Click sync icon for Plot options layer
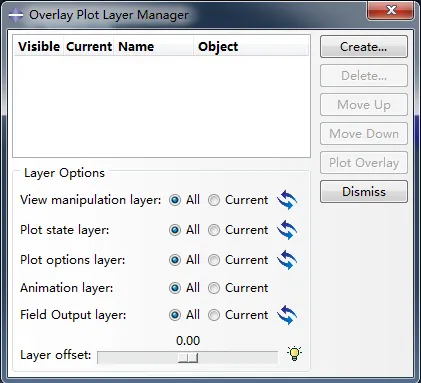Image resolution: width=421 pixels, height=383 pixels. 287,260
